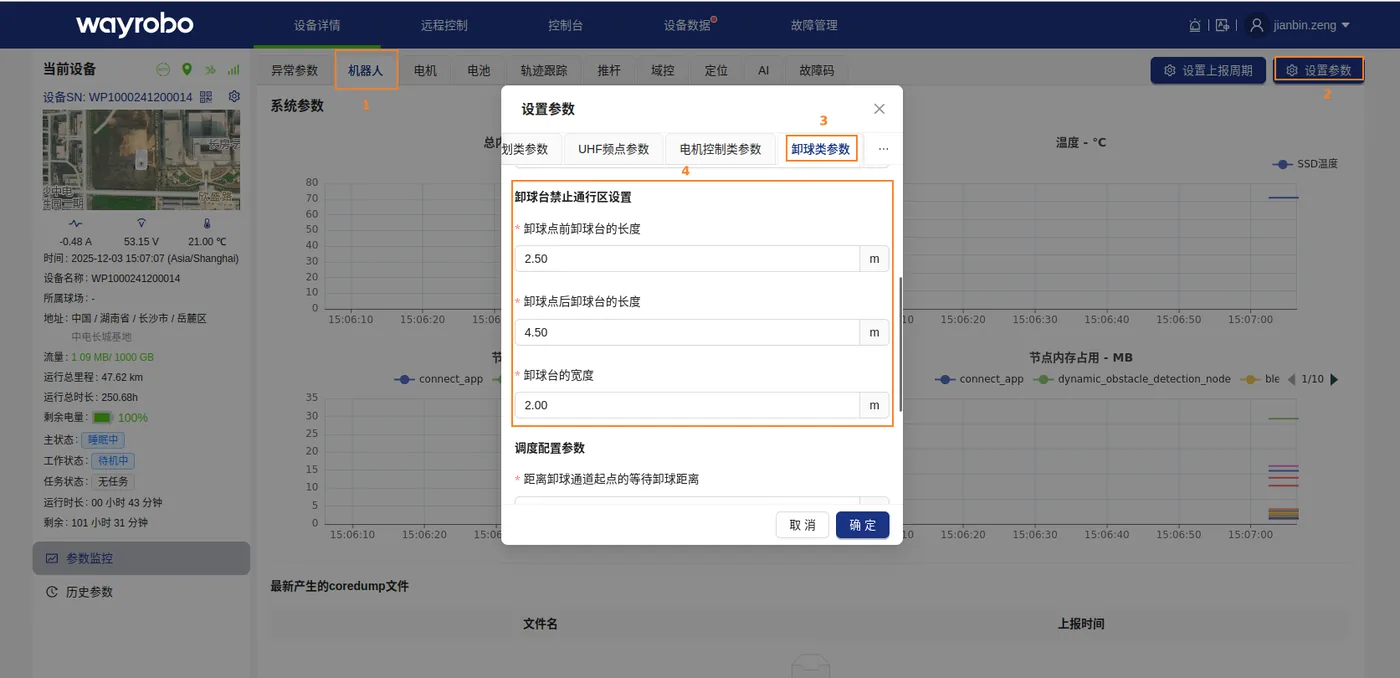Select the 定位 parameter tab
The height and width of the screenshot is (678, 1400).
(716, 70)
